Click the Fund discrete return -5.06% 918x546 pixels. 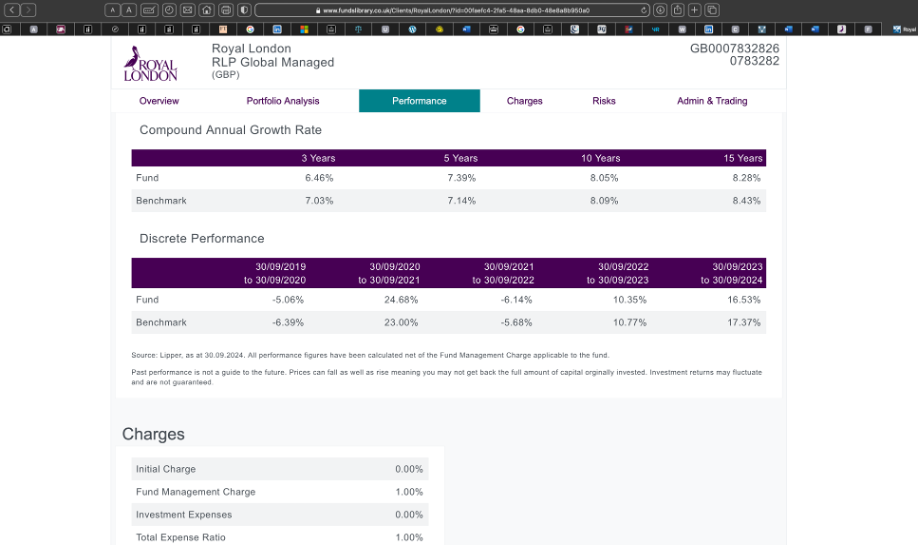[x=288, y=300]
